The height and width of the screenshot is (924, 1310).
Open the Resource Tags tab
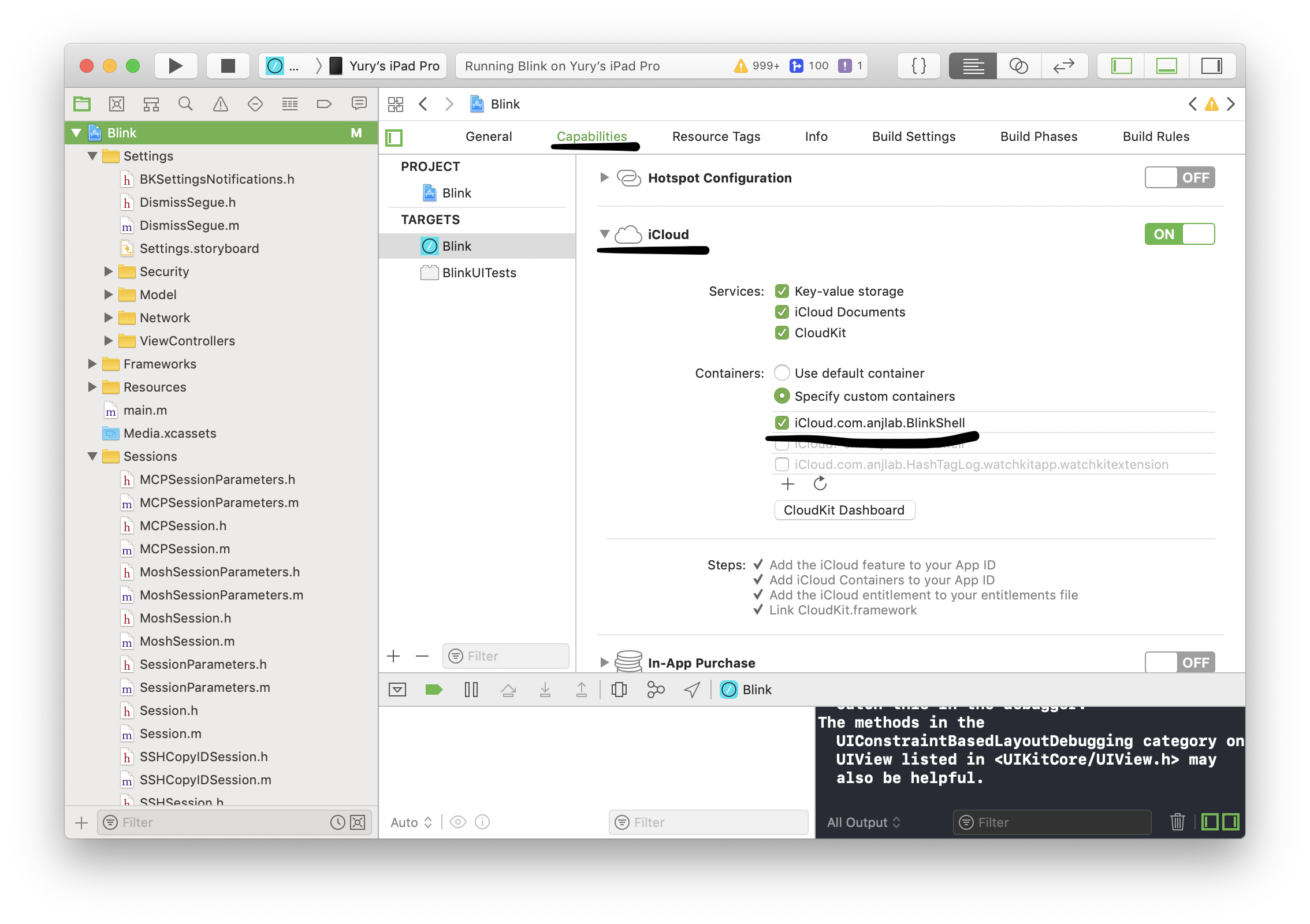point(716,136)
